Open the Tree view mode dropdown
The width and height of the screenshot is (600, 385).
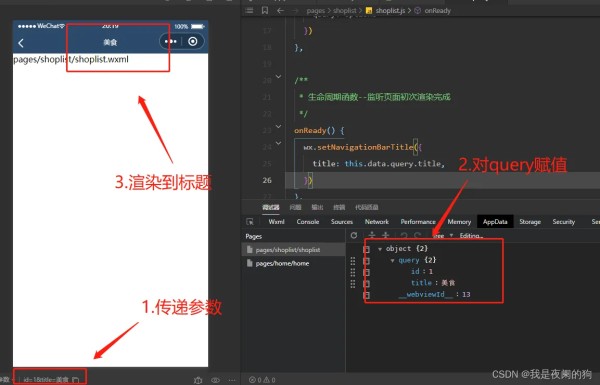444,236
